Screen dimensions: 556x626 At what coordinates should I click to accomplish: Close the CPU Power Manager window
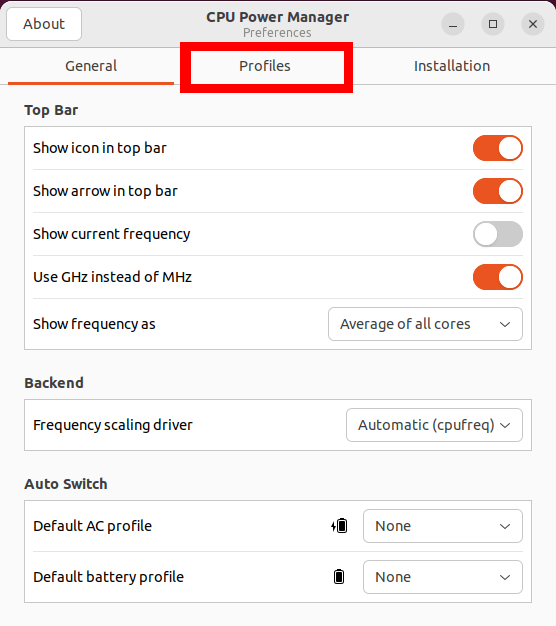point(533,24)
